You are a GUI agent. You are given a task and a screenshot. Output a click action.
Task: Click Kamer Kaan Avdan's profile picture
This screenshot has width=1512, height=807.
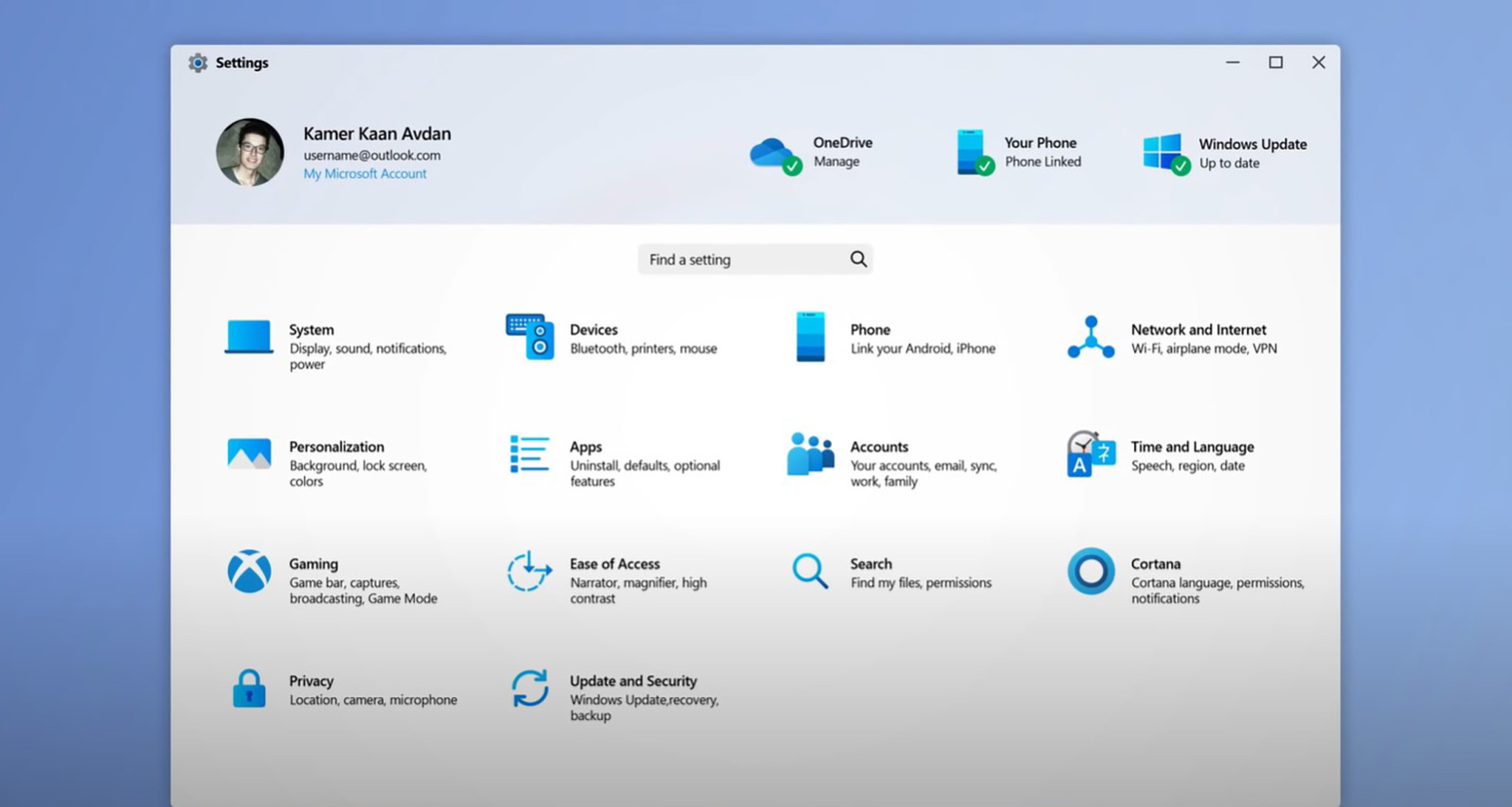click(249, 153)
